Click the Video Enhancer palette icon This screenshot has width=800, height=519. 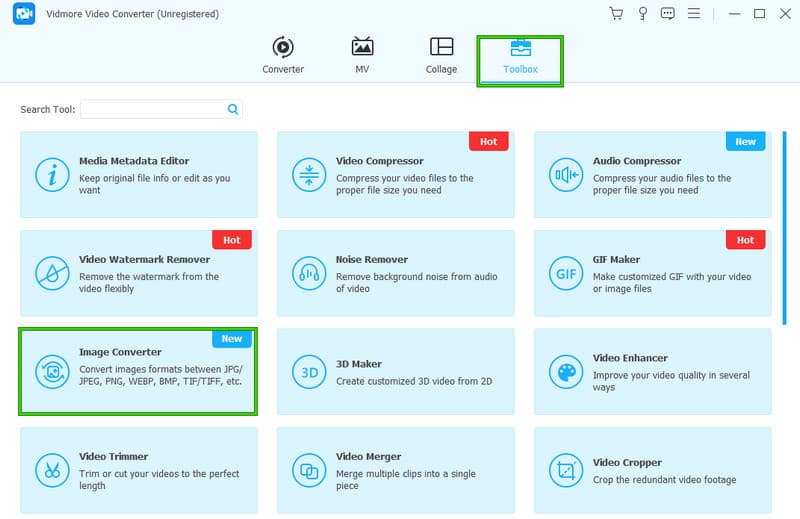[x=565, y=371]
